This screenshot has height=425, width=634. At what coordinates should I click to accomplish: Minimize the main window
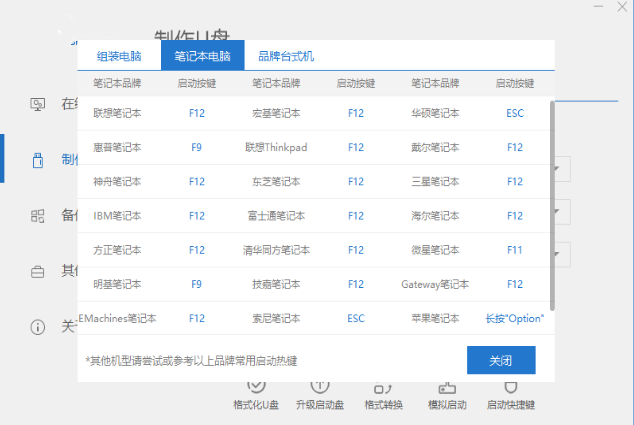click(x=598, y=6)
